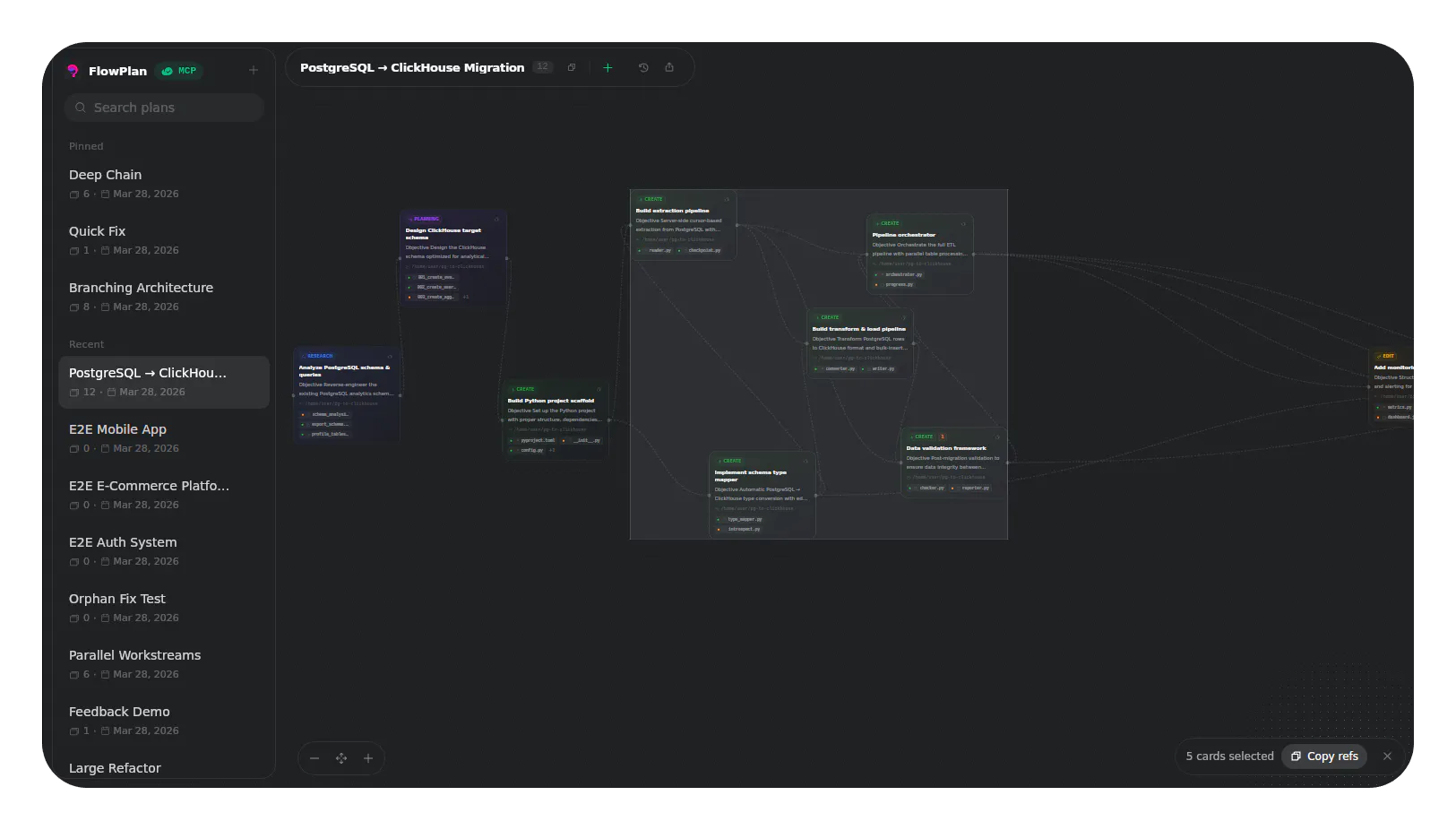Click the EDIT tag on monitoring card

(1385, 356)
